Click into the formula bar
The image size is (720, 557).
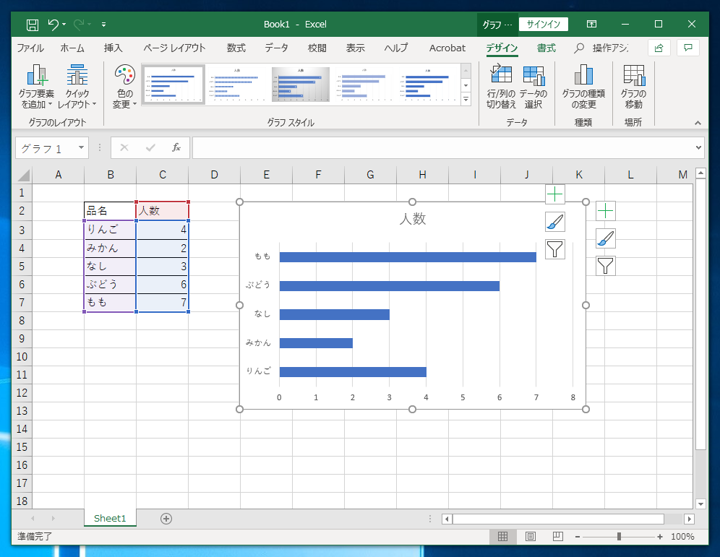click(x=443, y=148)
